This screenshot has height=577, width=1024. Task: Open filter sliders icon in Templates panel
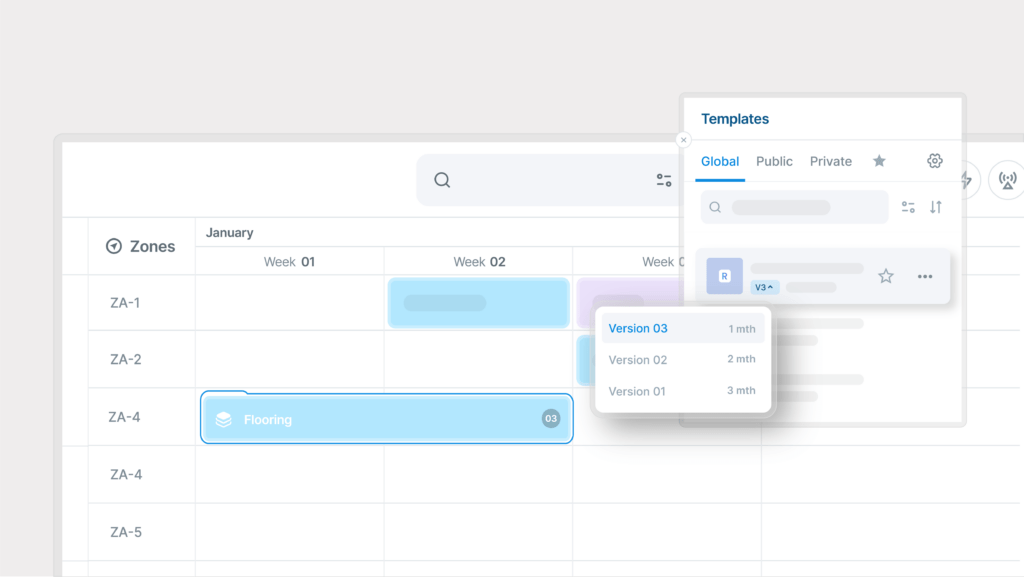click(908, 207)
